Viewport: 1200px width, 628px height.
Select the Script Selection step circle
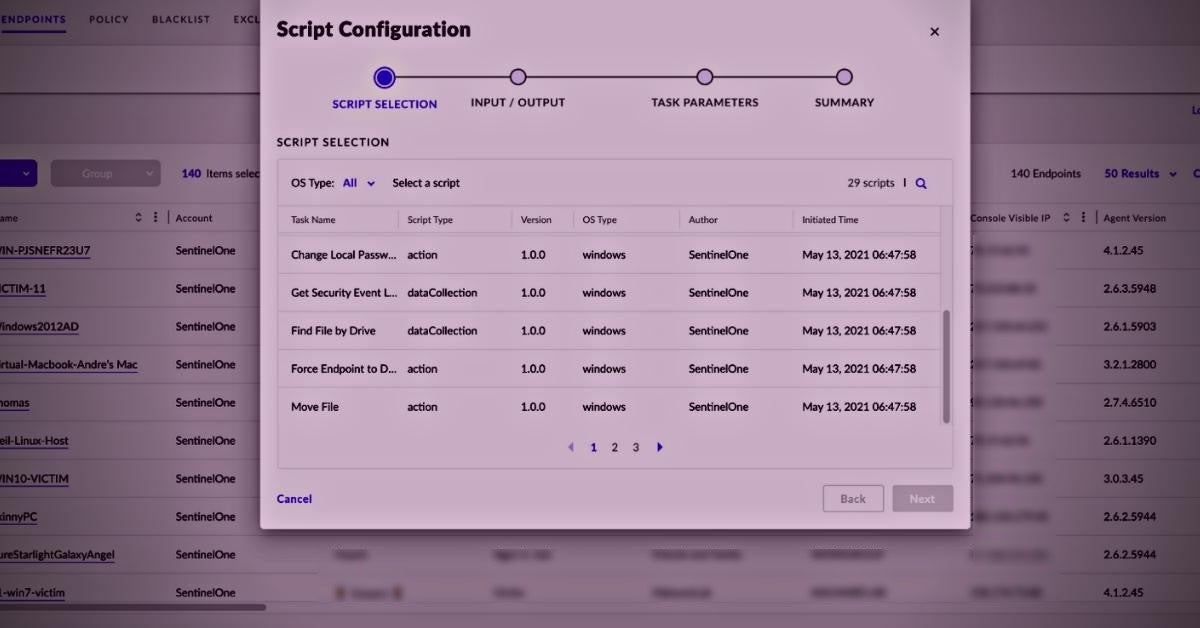click(384, 78)
